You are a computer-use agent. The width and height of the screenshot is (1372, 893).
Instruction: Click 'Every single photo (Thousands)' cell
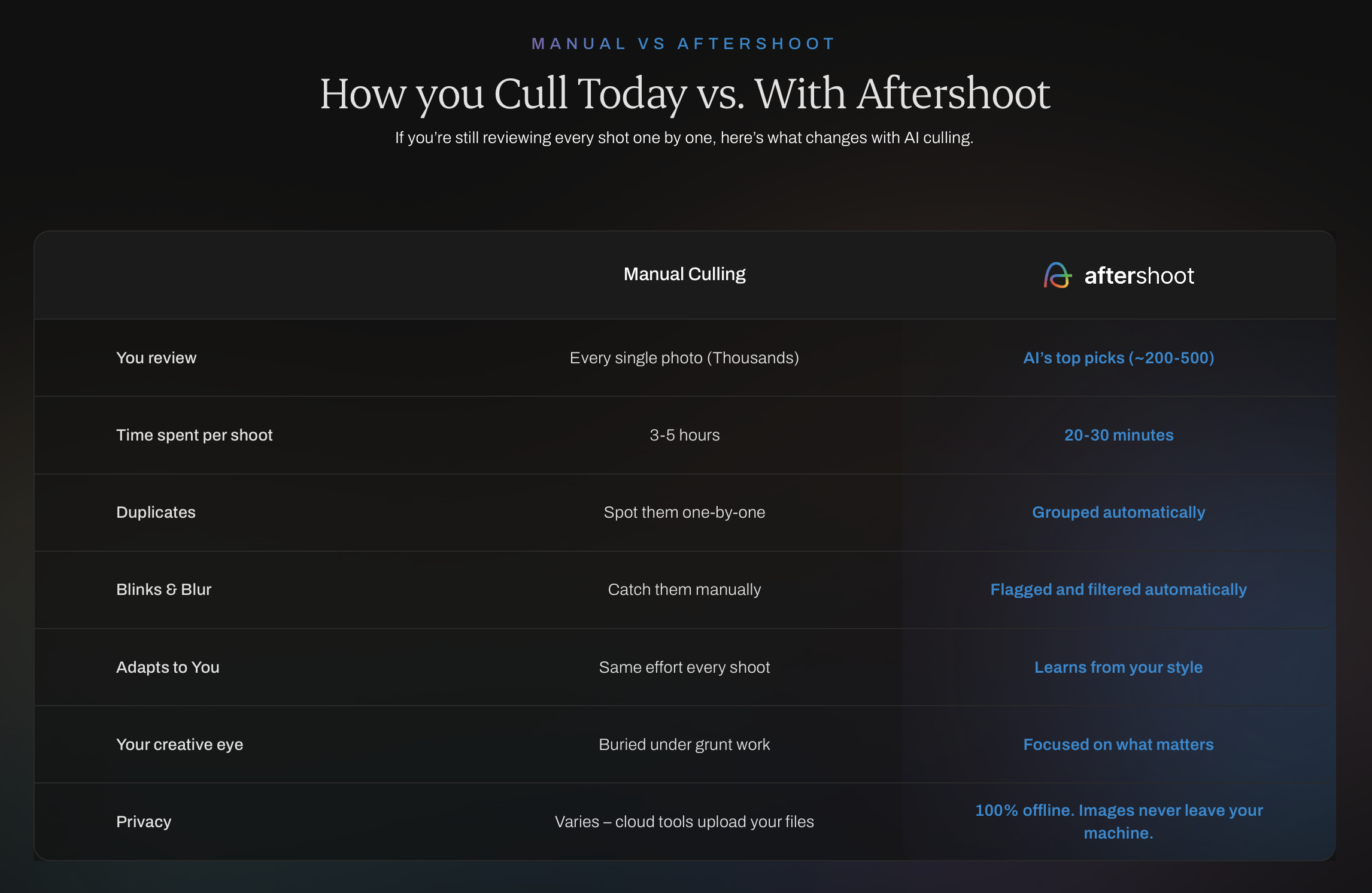[684, 358]
